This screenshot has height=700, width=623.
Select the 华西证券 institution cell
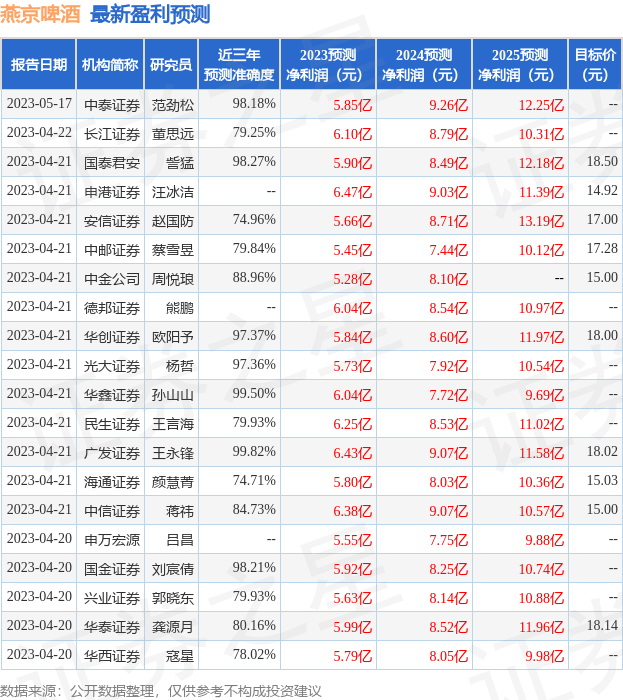[x=112, y=656]
